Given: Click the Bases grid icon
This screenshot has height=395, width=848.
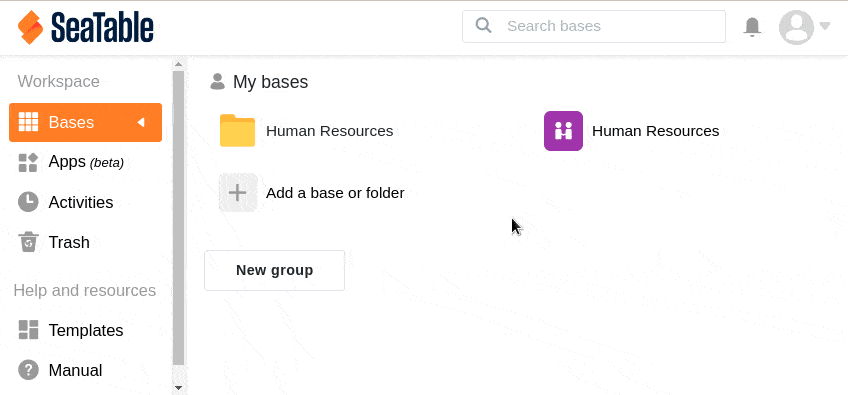Looking at the screenshot, I should click(x=28, y=122).
